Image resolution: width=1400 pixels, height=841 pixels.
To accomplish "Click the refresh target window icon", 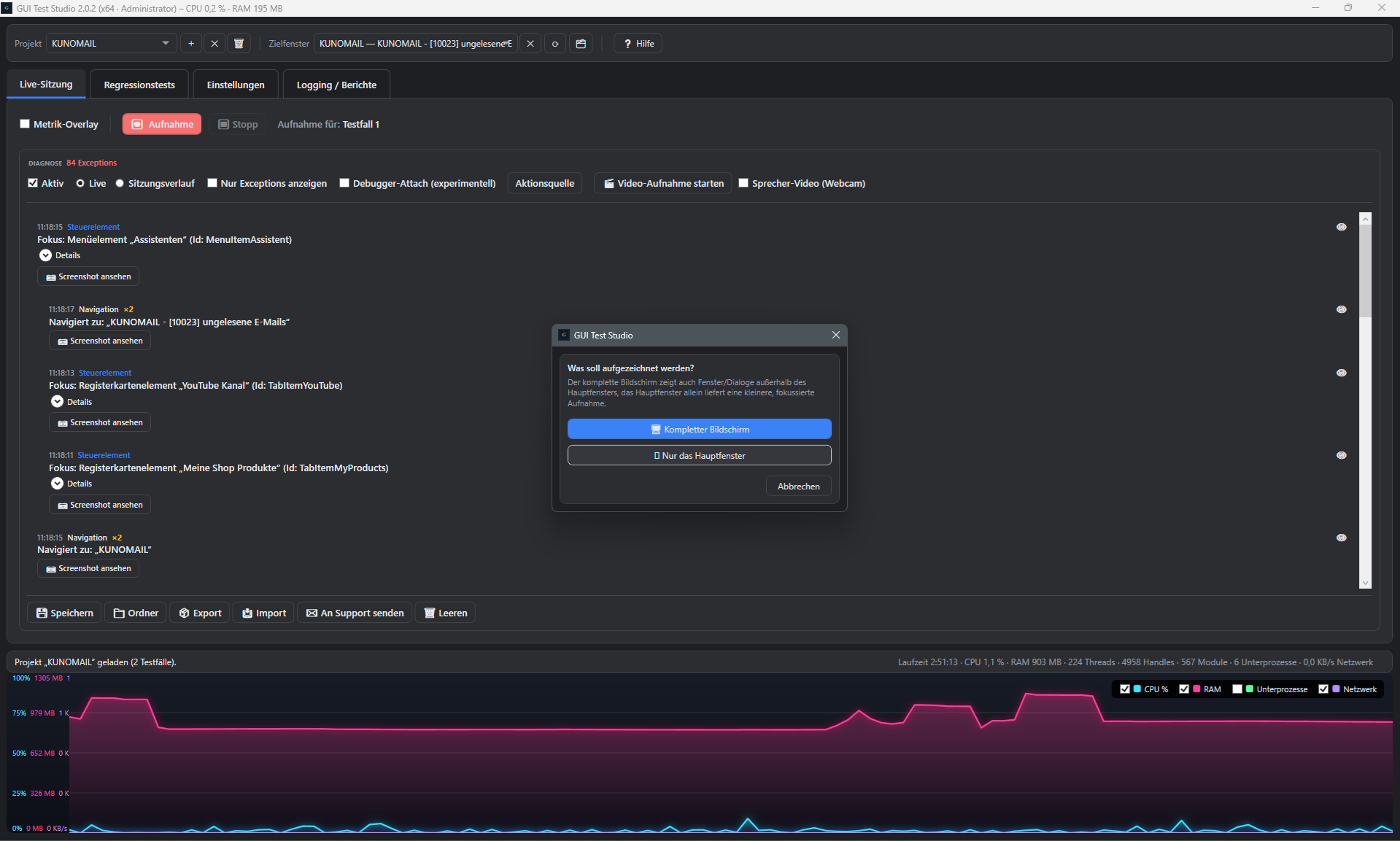I will [x=555, y=44].
